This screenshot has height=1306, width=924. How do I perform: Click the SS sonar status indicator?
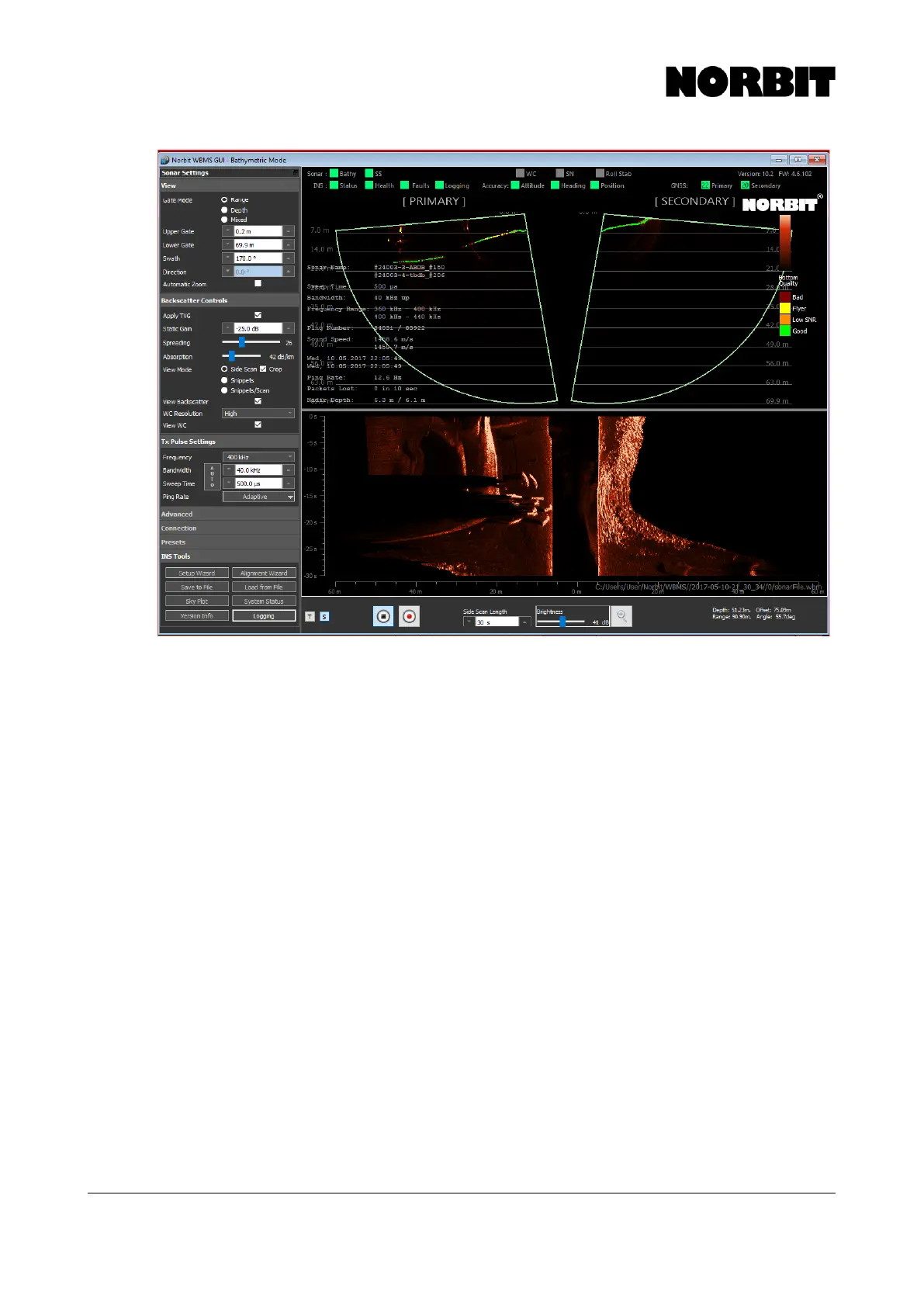coord(369,174)
